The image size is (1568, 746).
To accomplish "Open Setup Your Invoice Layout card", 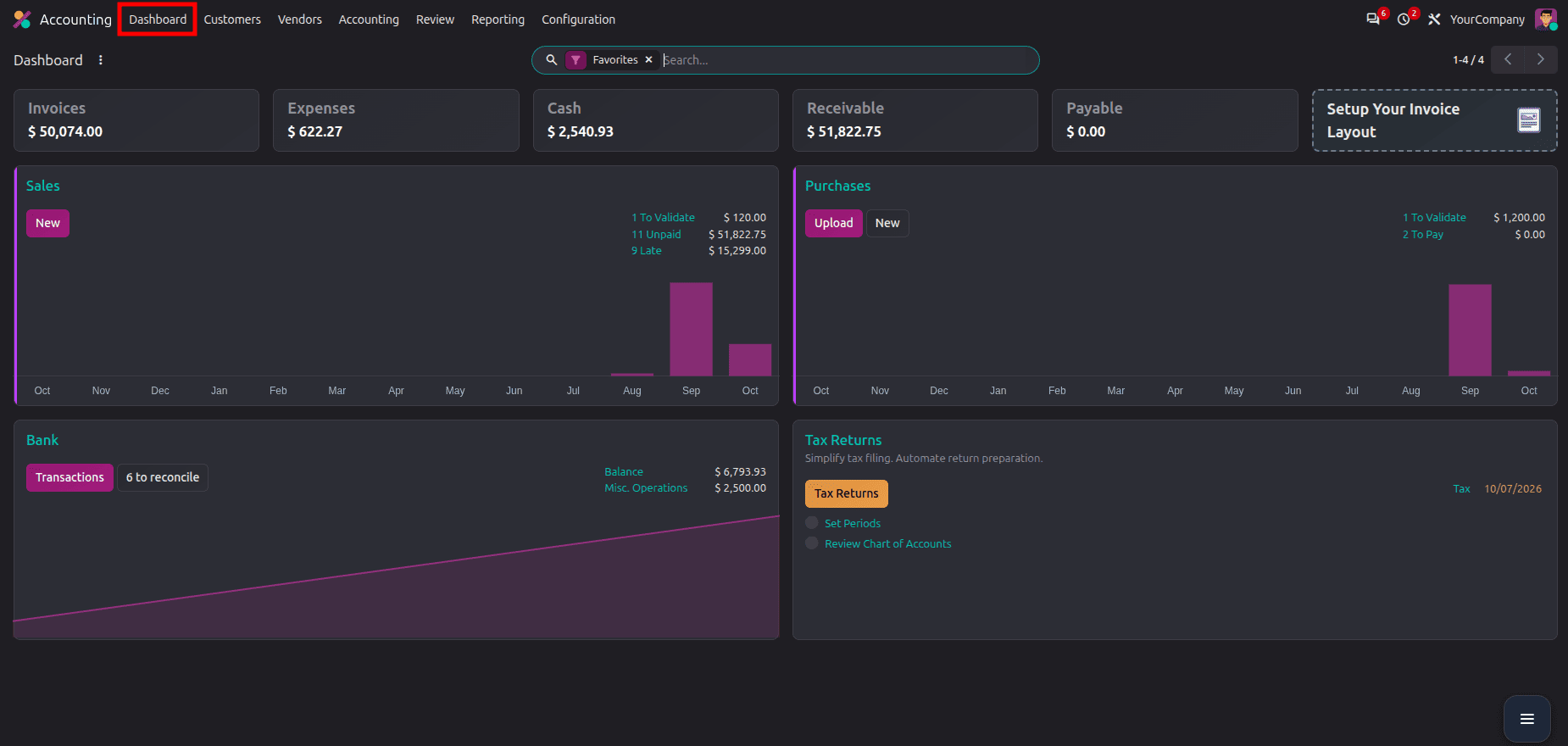I will pyautogui.click(x=1434, y=120).
